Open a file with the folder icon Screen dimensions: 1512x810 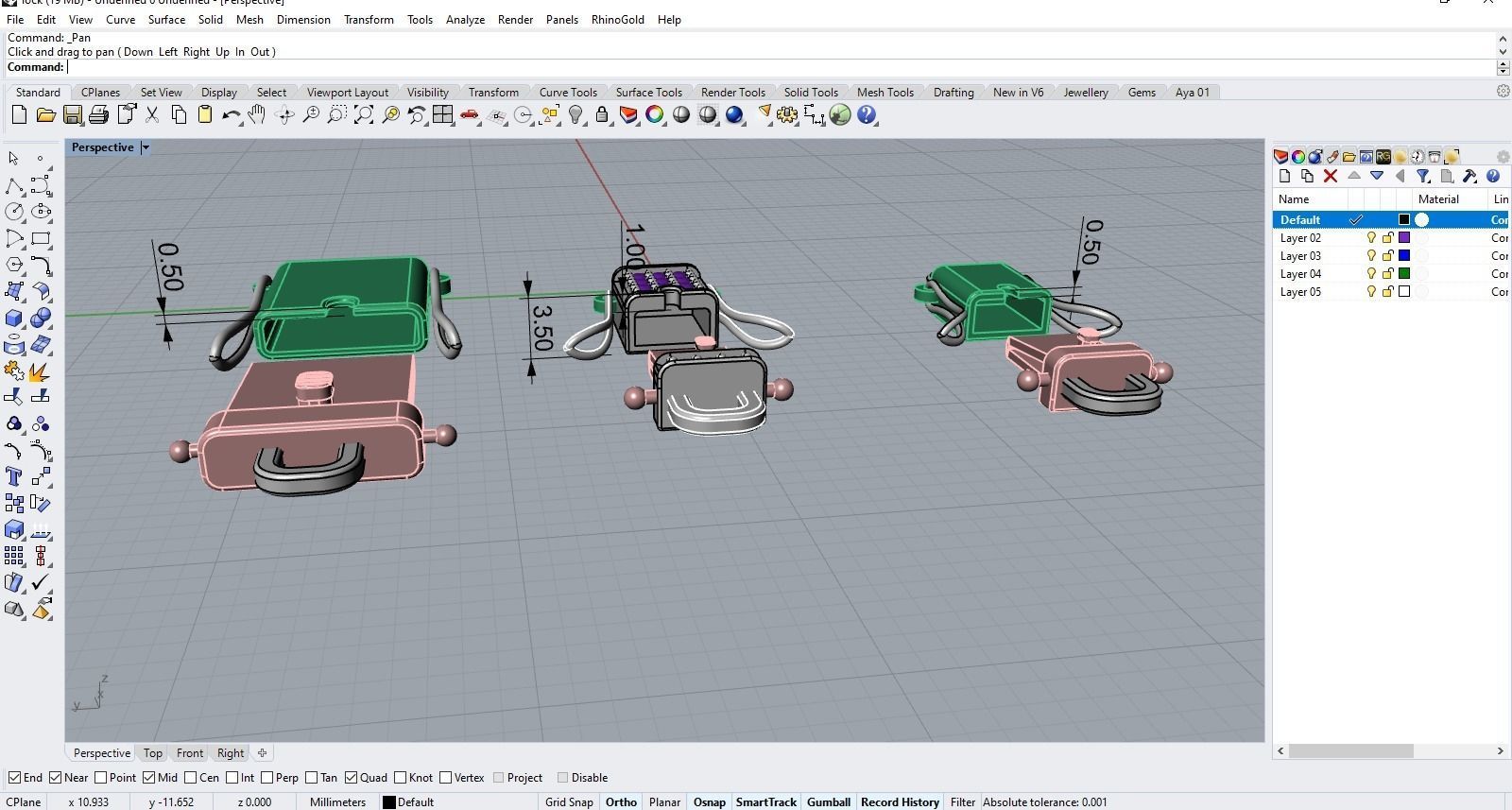[45, 115]
